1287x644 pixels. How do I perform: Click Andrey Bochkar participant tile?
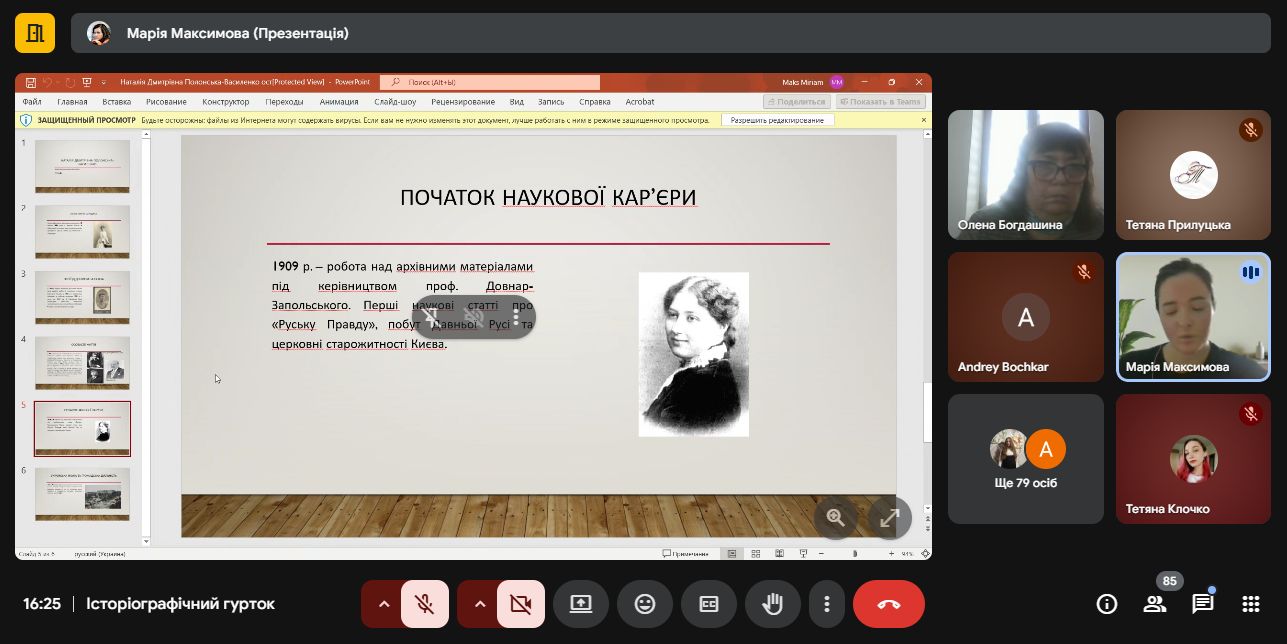coord(1025,317)
